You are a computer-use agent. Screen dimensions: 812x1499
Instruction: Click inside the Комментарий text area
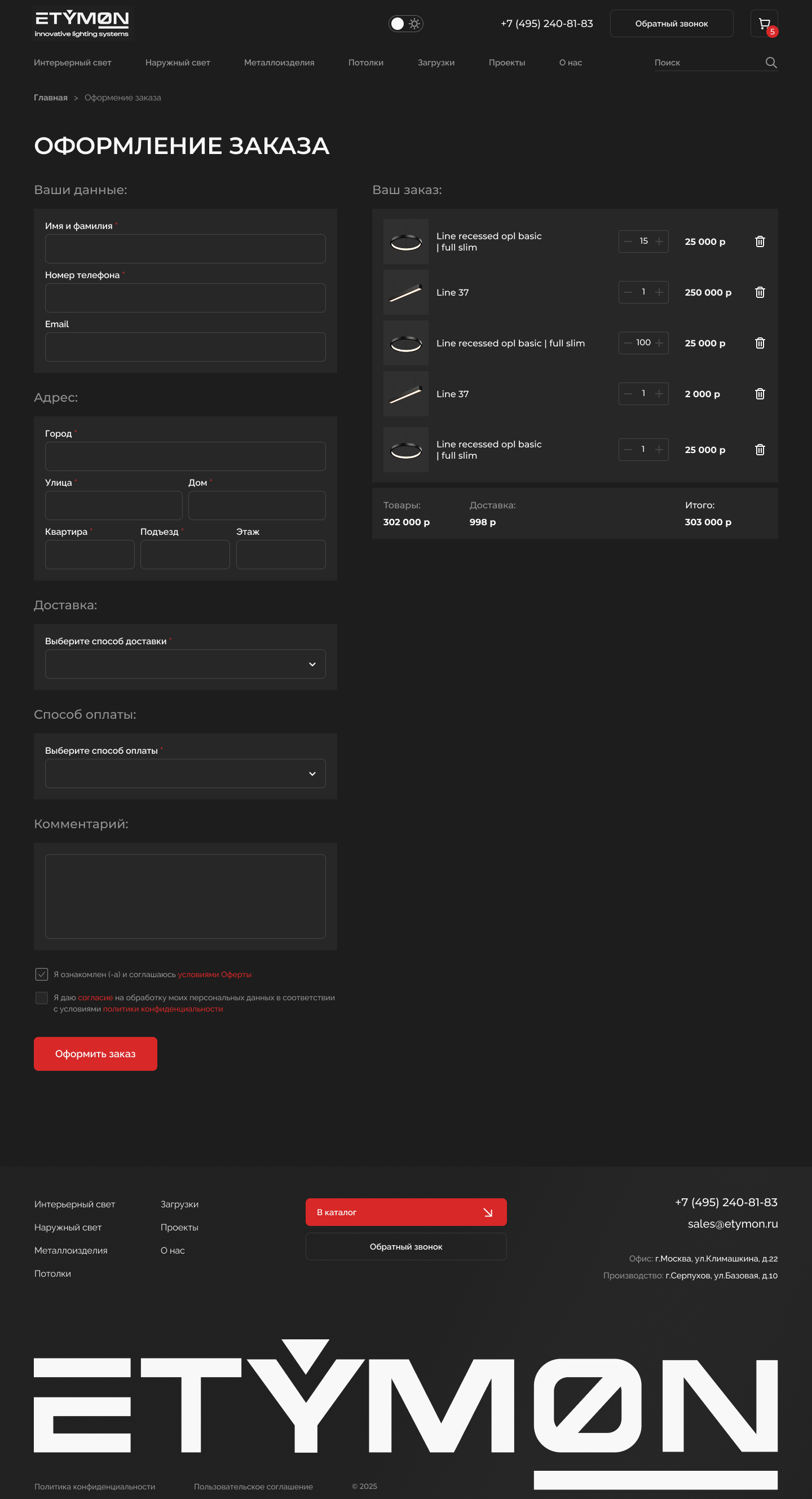point(185,896)
